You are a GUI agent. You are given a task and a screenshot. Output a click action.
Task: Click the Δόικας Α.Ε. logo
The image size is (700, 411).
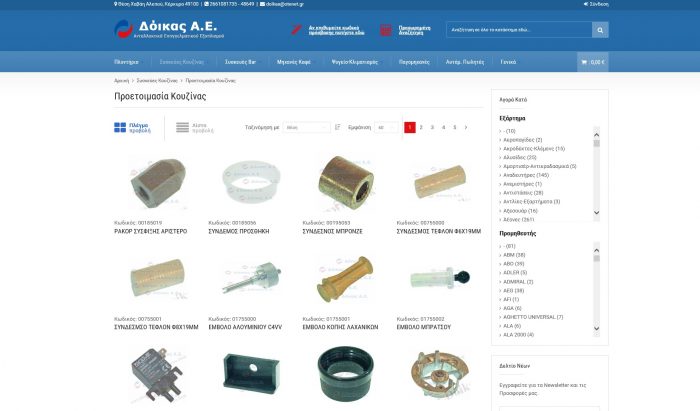click(x=169, y=29)
